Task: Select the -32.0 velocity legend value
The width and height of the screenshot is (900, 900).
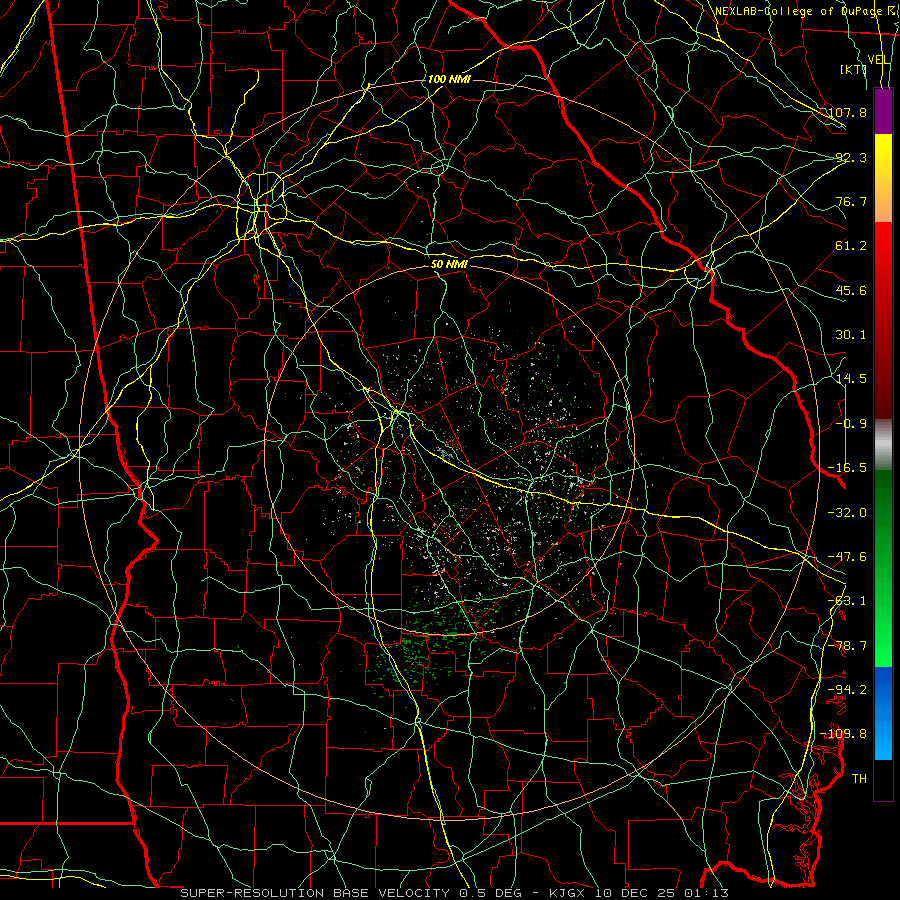Action: [847, 513]
